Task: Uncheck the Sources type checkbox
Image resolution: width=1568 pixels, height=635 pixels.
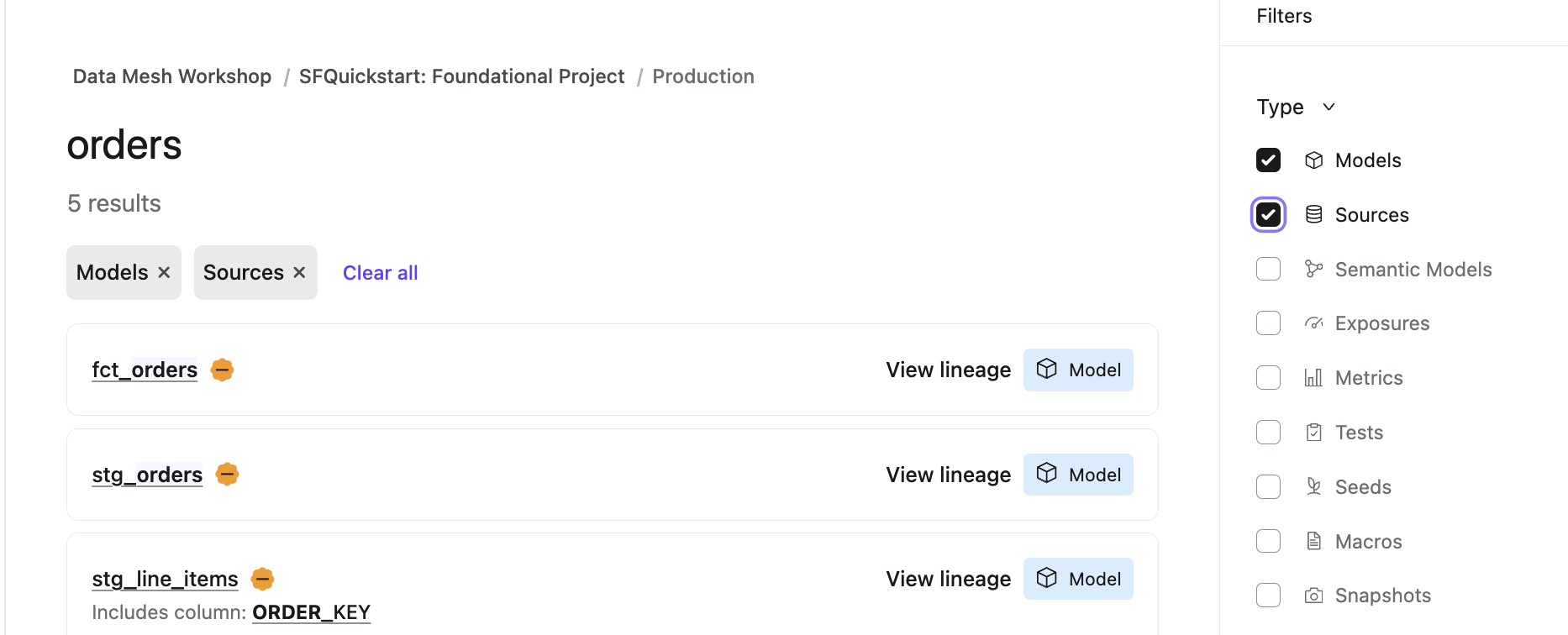Action: tap(1268, 215)
